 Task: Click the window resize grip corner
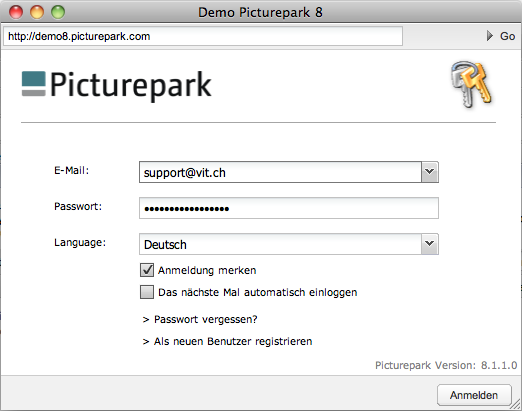click(516, 404)
